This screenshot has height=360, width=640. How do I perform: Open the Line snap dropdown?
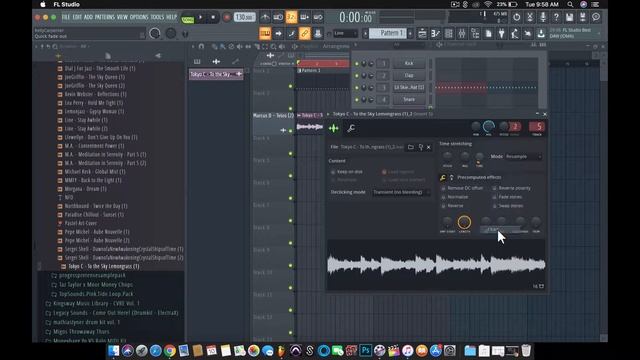tap(345, 33)
